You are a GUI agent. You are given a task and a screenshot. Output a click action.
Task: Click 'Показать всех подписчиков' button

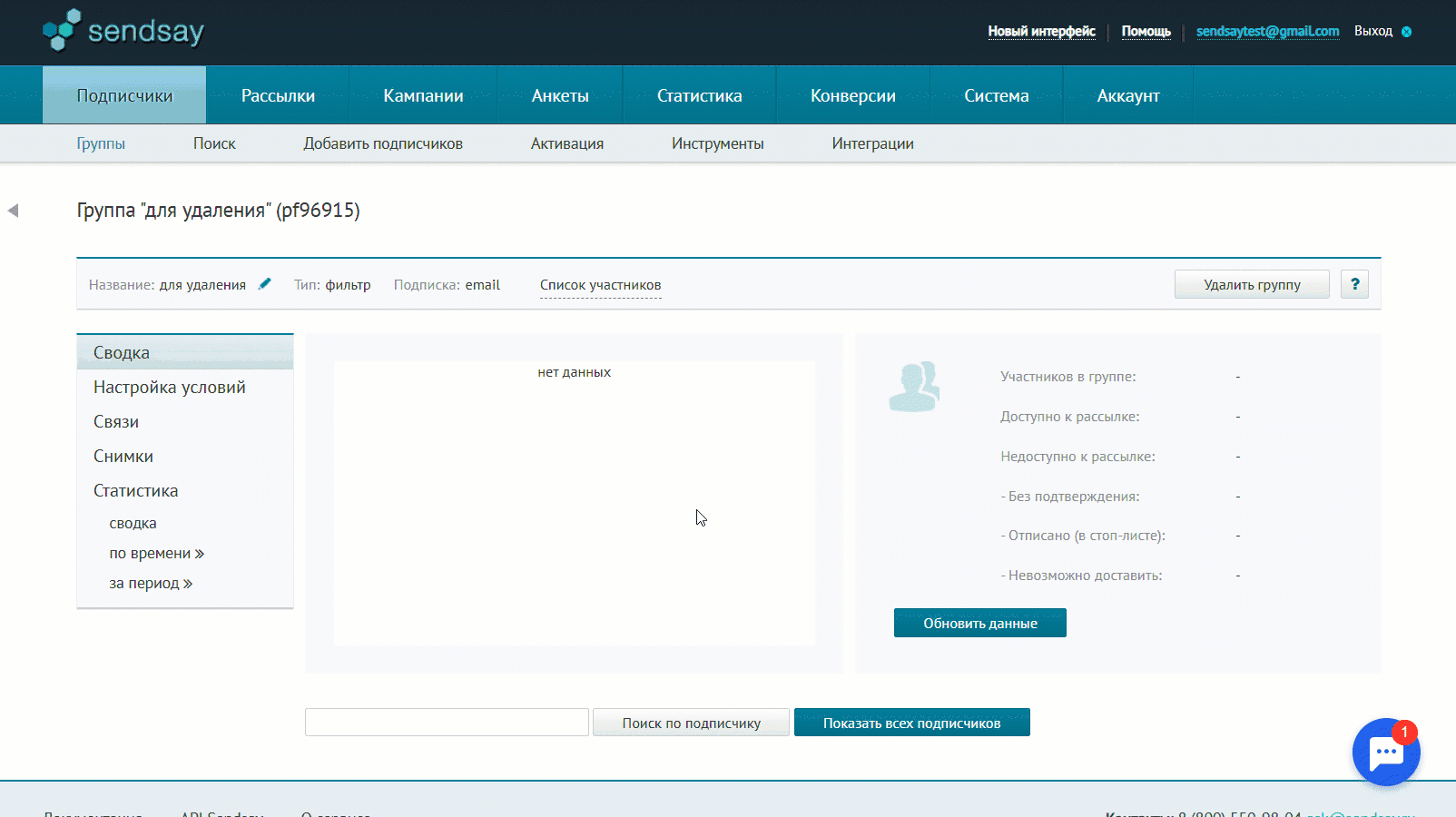[x=911, y=723]
